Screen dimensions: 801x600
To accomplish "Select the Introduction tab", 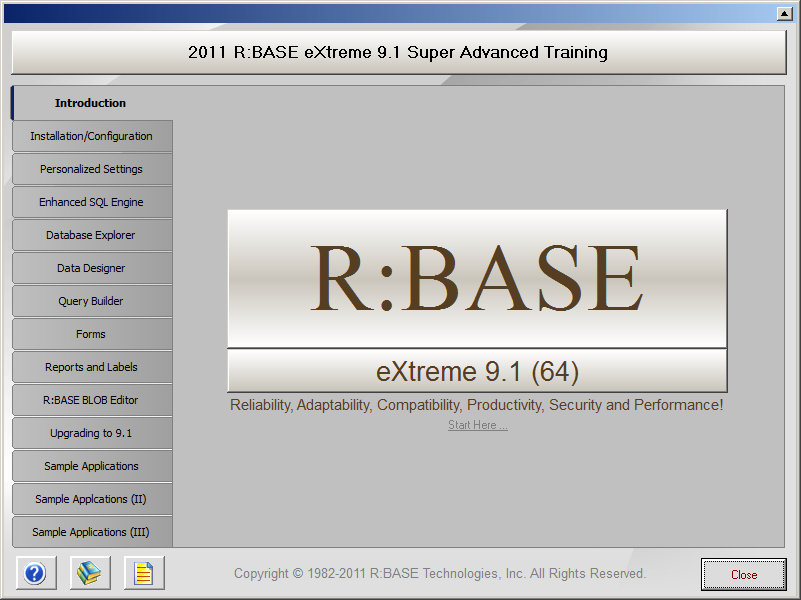I will (91, 103).
